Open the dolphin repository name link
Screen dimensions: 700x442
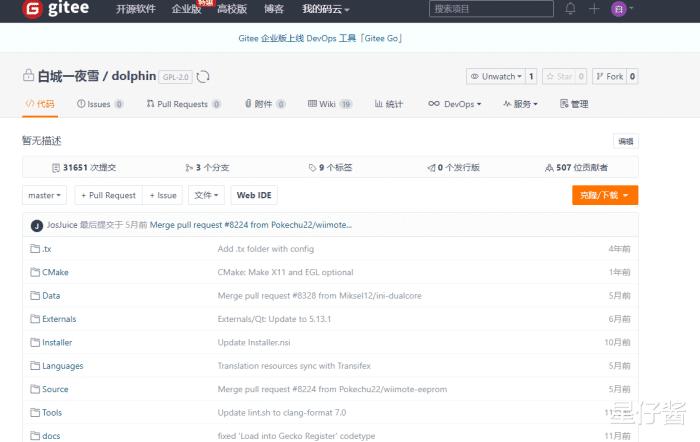coord(133,76)
